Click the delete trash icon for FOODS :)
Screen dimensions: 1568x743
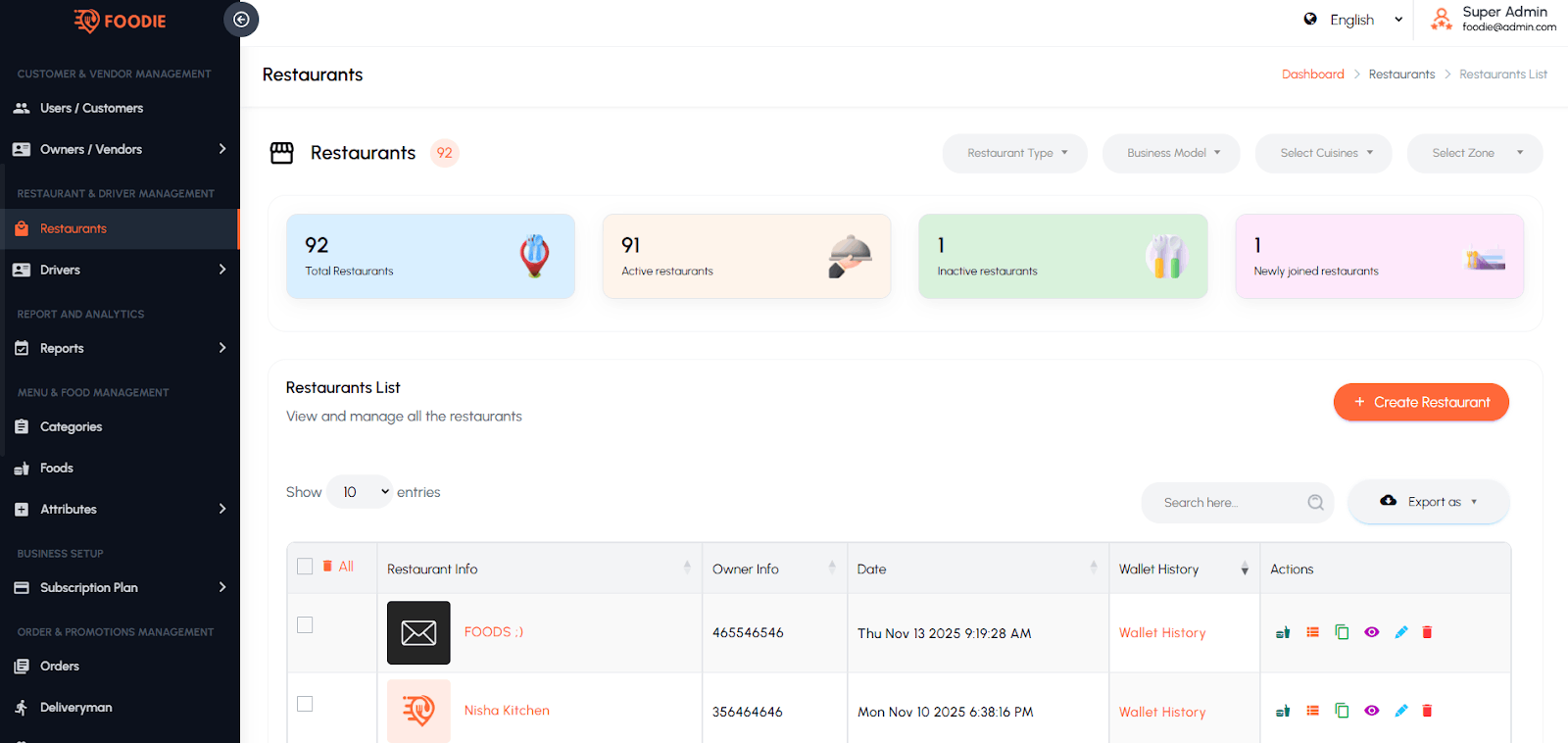(x=1427, y=632)
